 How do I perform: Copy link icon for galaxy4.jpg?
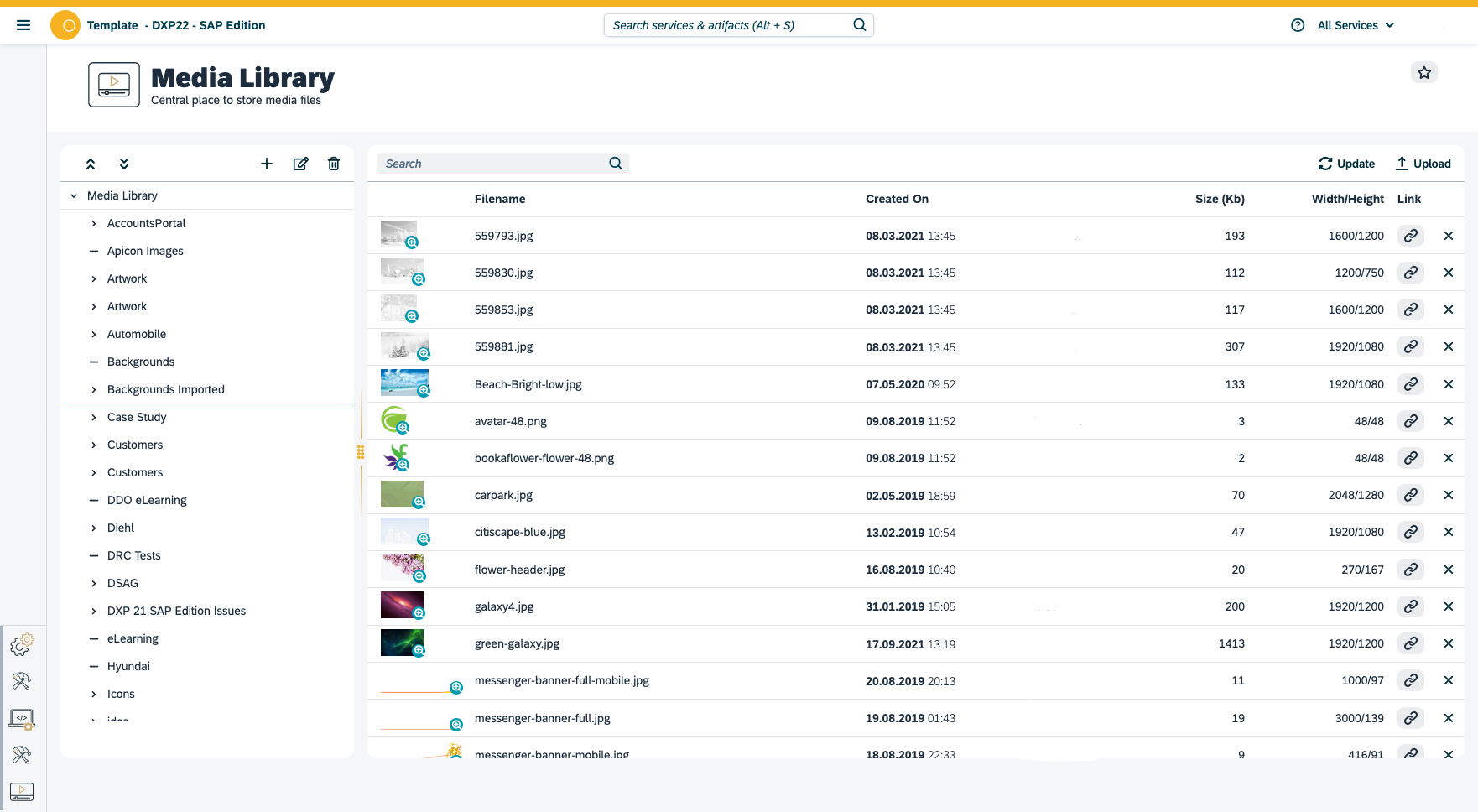point(1411,606)
